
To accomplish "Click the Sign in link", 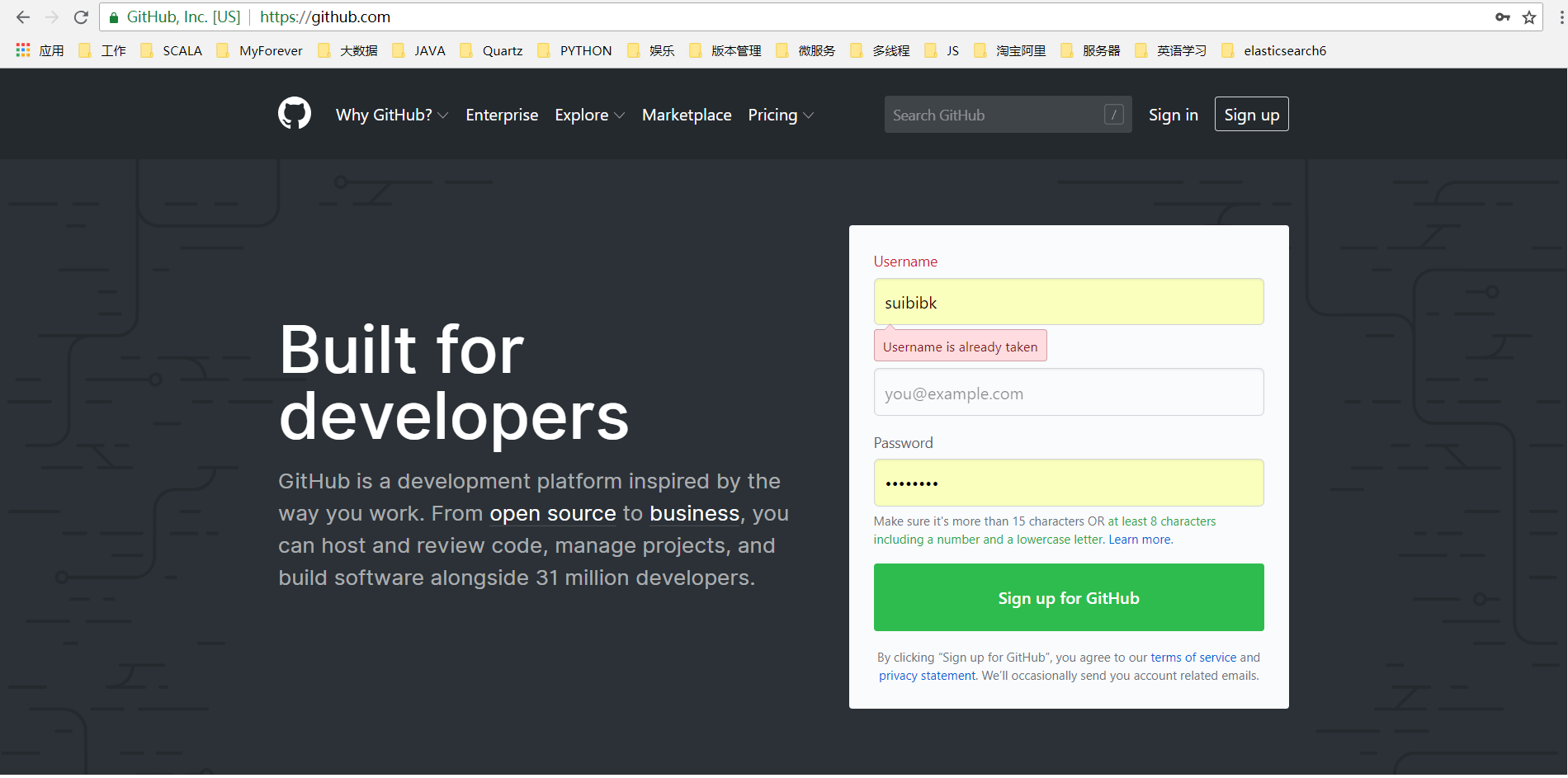I will 1173,115.
